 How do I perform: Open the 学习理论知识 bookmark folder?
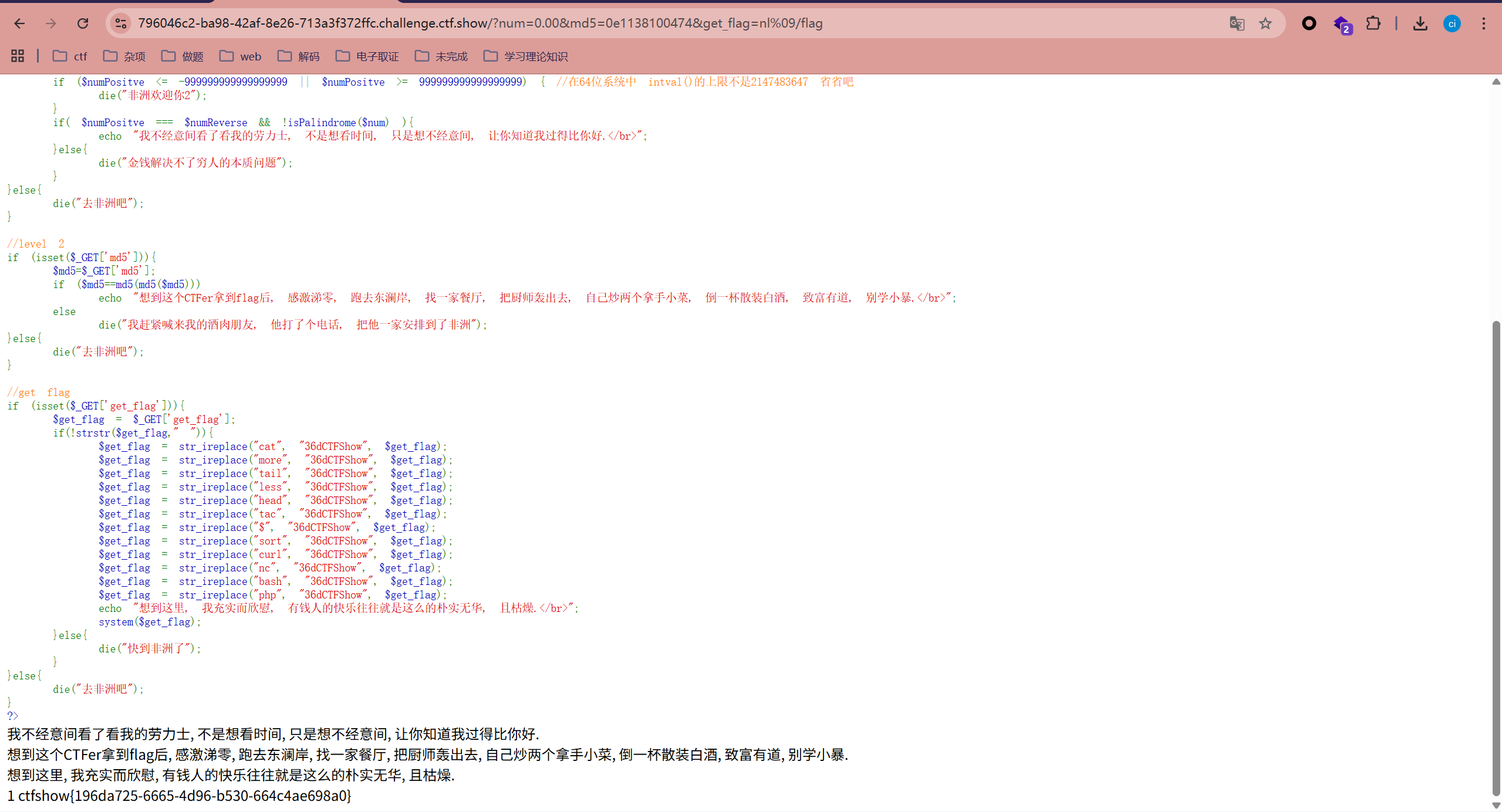(525, 56)
